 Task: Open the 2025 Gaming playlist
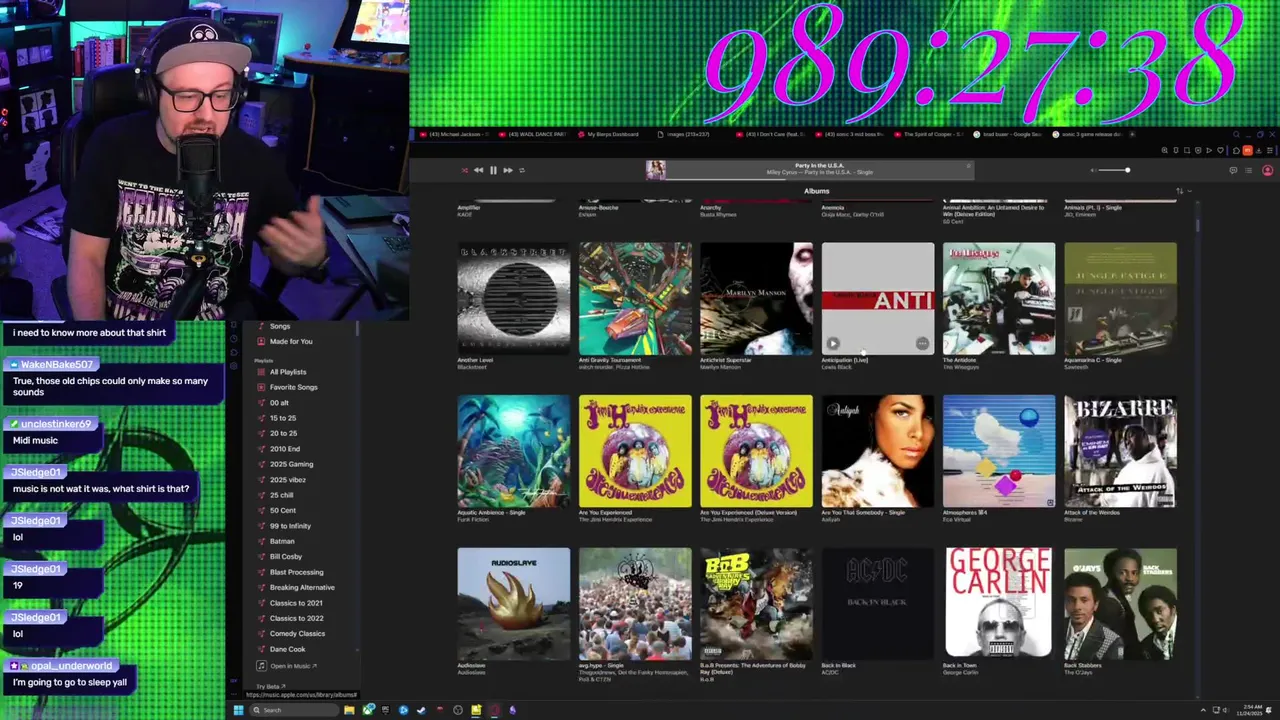click(x=291, y=464)
